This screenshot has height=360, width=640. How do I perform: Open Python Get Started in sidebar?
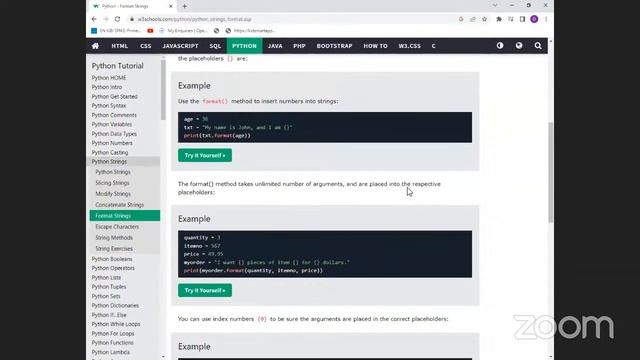(x=114, y=96)
